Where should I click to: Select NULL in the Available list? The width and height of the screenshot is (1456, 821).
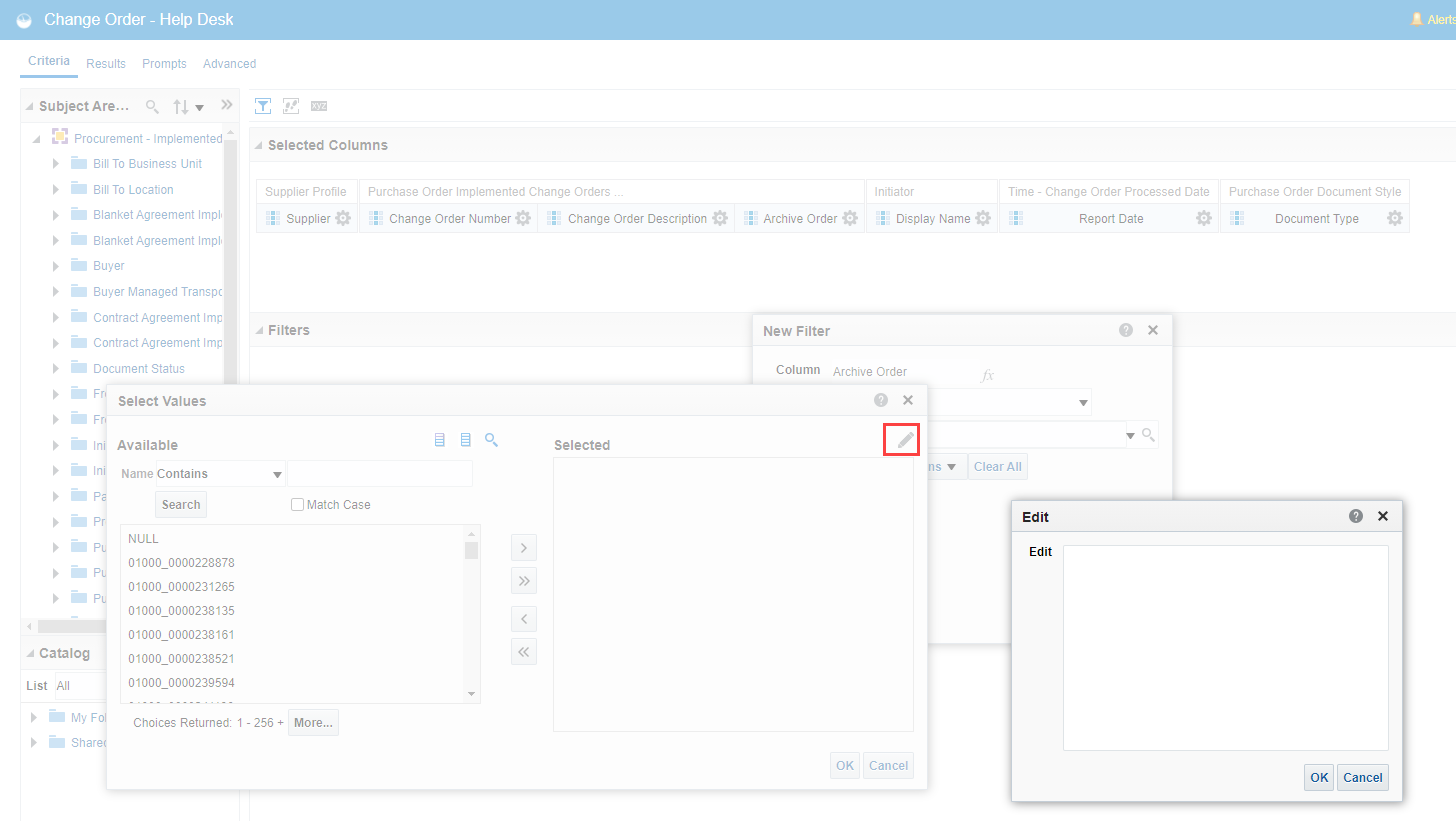click(x=143, y=539)
